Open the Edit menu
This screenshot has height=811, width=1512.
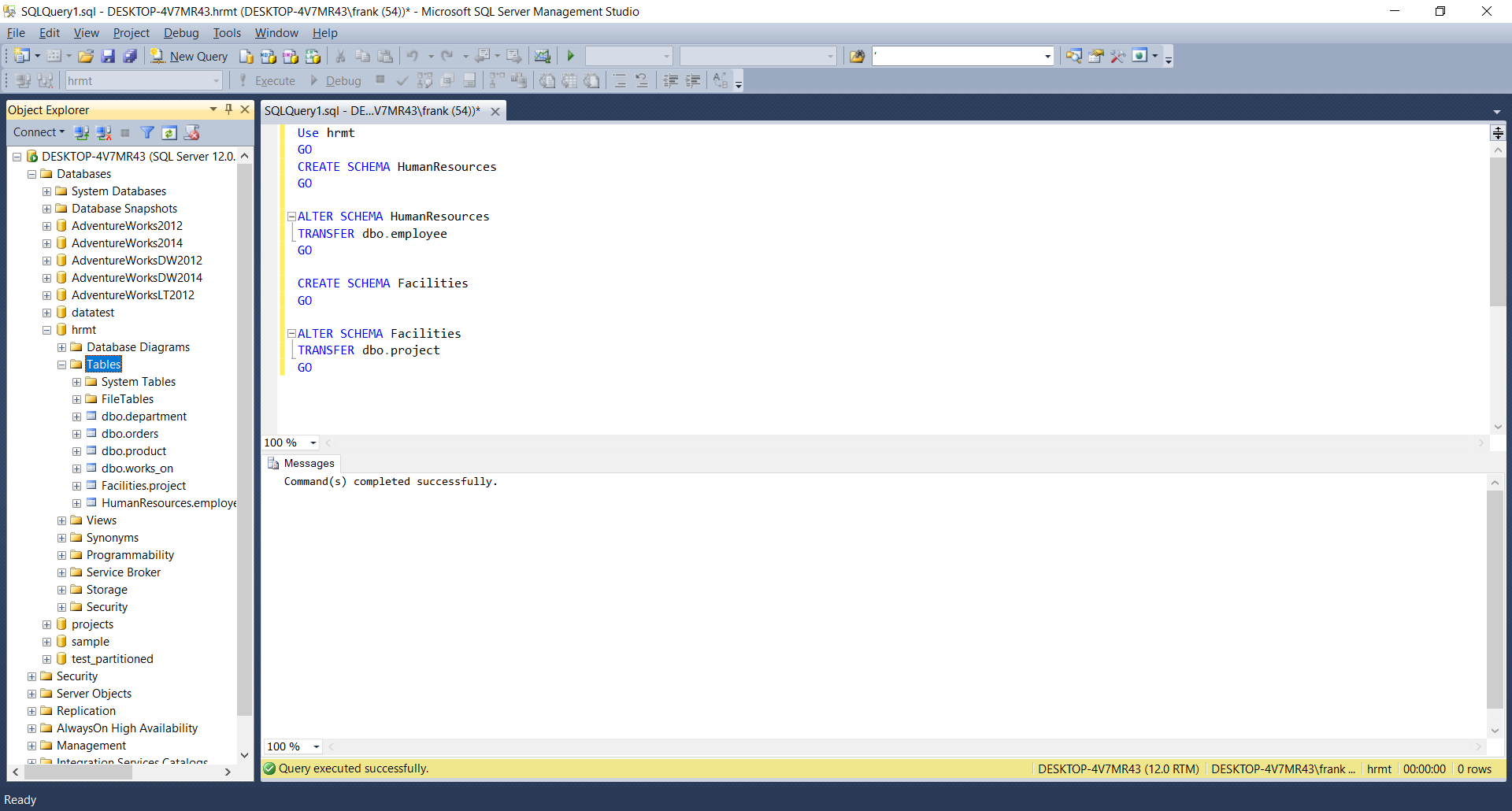point(50,33)
